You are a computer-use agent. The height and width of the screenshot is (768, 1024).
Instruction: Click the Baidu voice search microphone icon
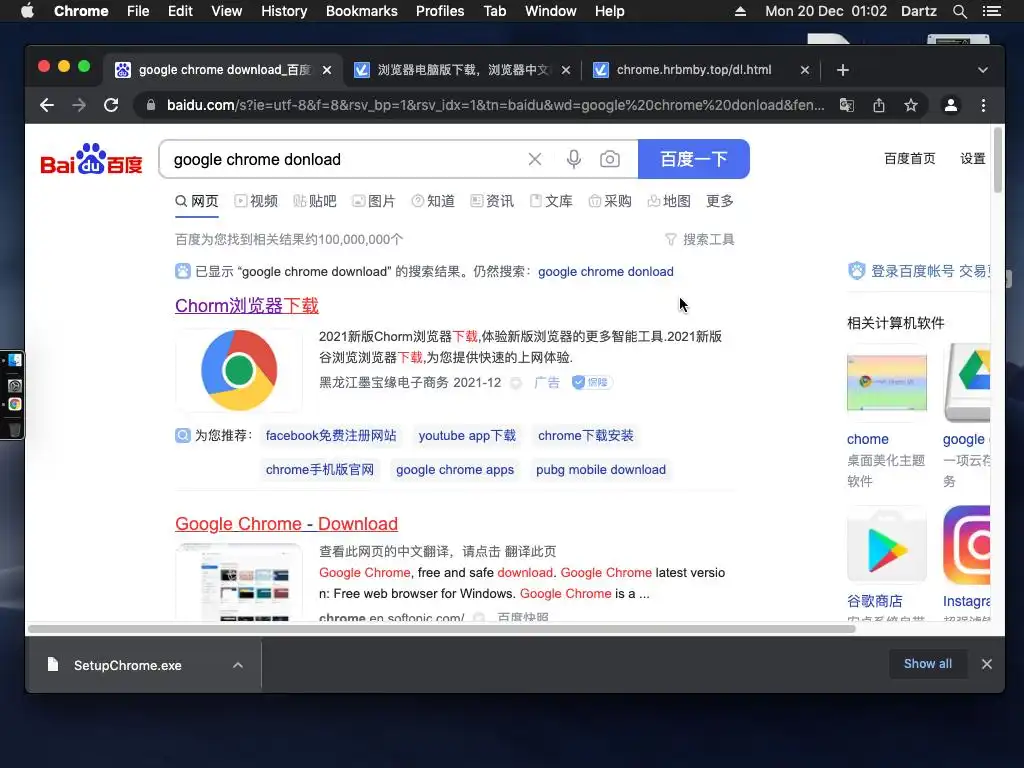tap(573, 159)
